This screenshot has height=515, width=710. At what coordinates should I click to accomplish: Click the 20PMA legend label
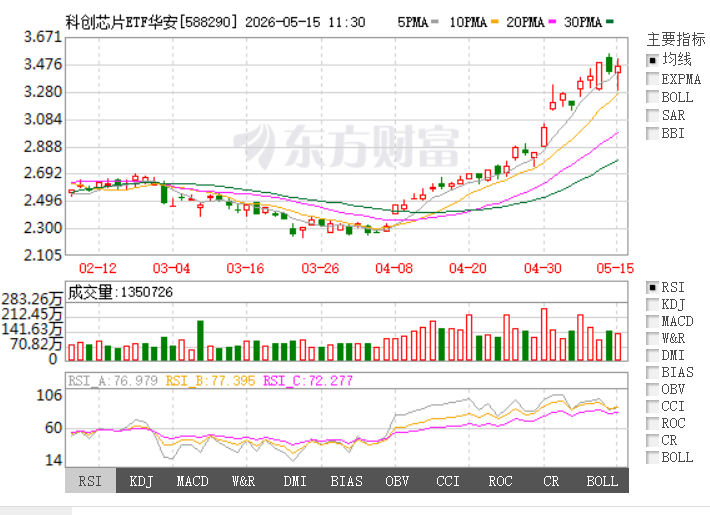pyautogui.click(x=525, y=22)
